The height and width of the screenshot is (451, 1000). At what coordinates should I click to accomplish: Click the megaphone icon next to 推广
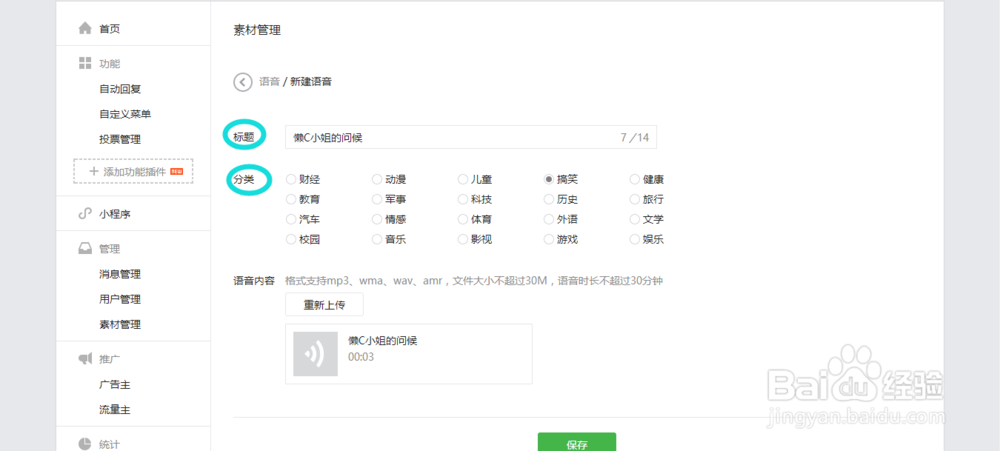(x=85, y=359)
